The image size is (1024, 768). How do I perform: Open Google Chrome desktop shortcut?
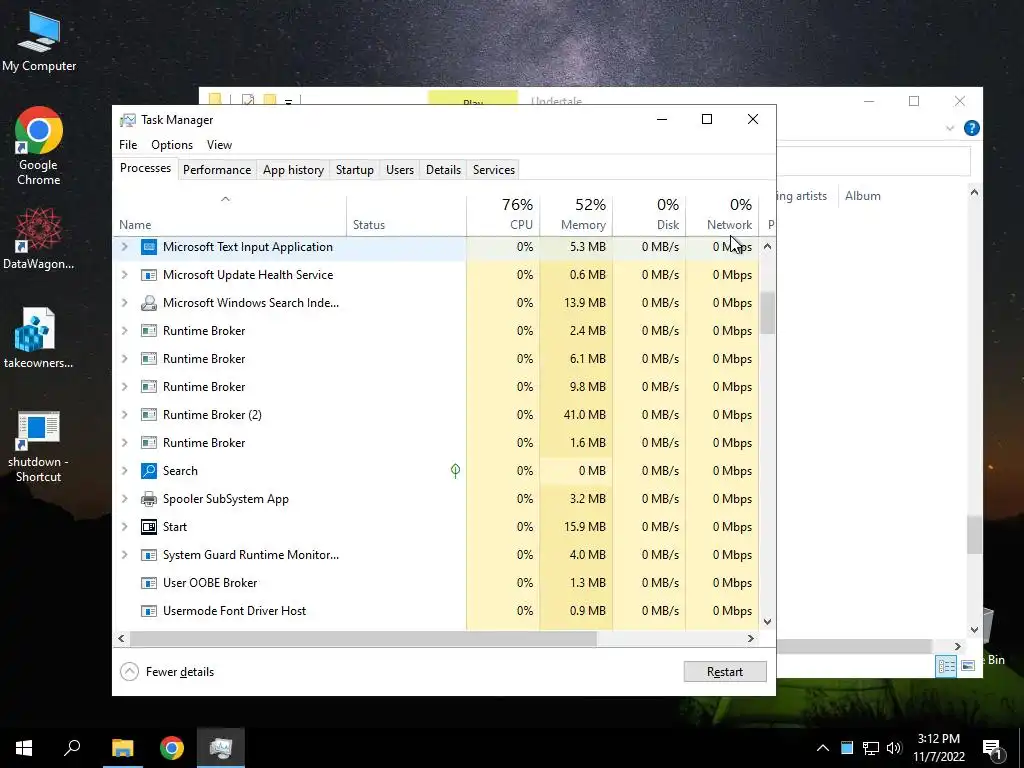tap(39, 147)
